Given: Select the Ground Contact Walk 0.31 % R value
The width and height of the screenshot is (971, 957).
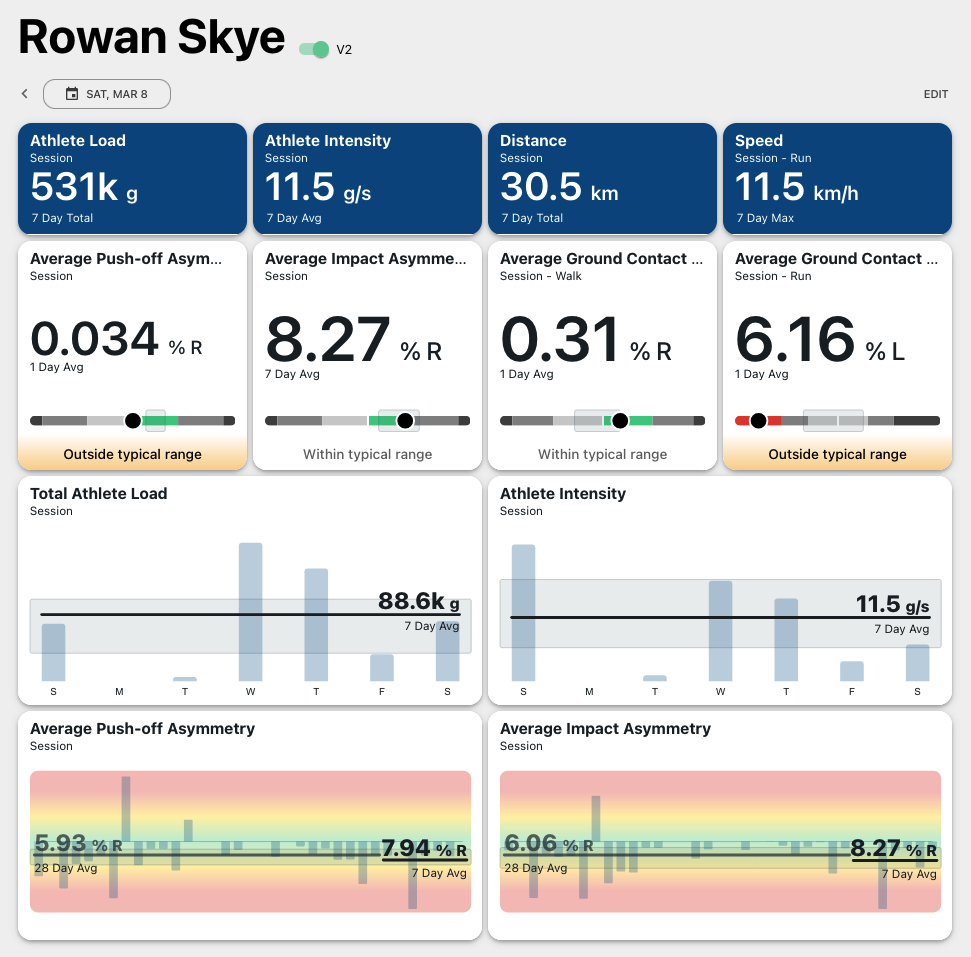Looking at the screenshot, I should pos(586,339).
